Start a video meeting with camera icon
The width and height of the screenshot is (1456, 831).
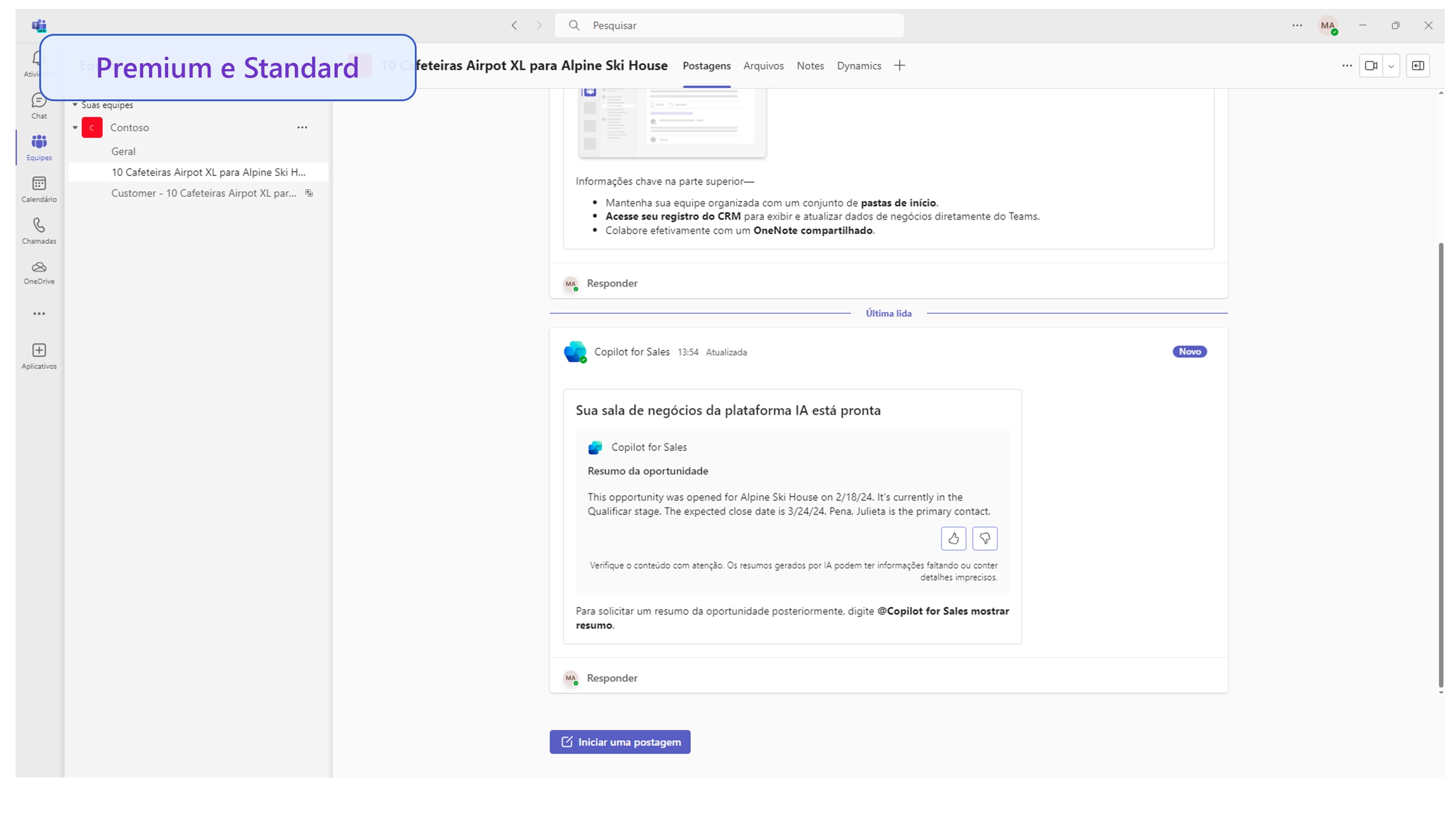pos(1370,66)
